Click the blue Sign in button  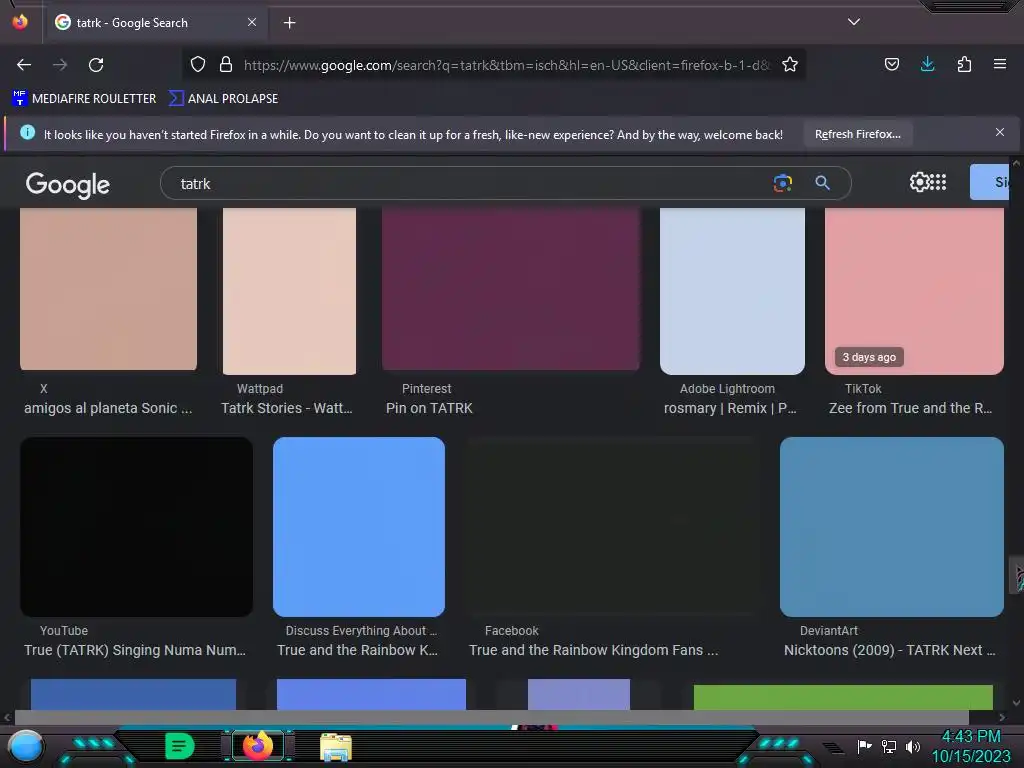[x=989, y=182]
